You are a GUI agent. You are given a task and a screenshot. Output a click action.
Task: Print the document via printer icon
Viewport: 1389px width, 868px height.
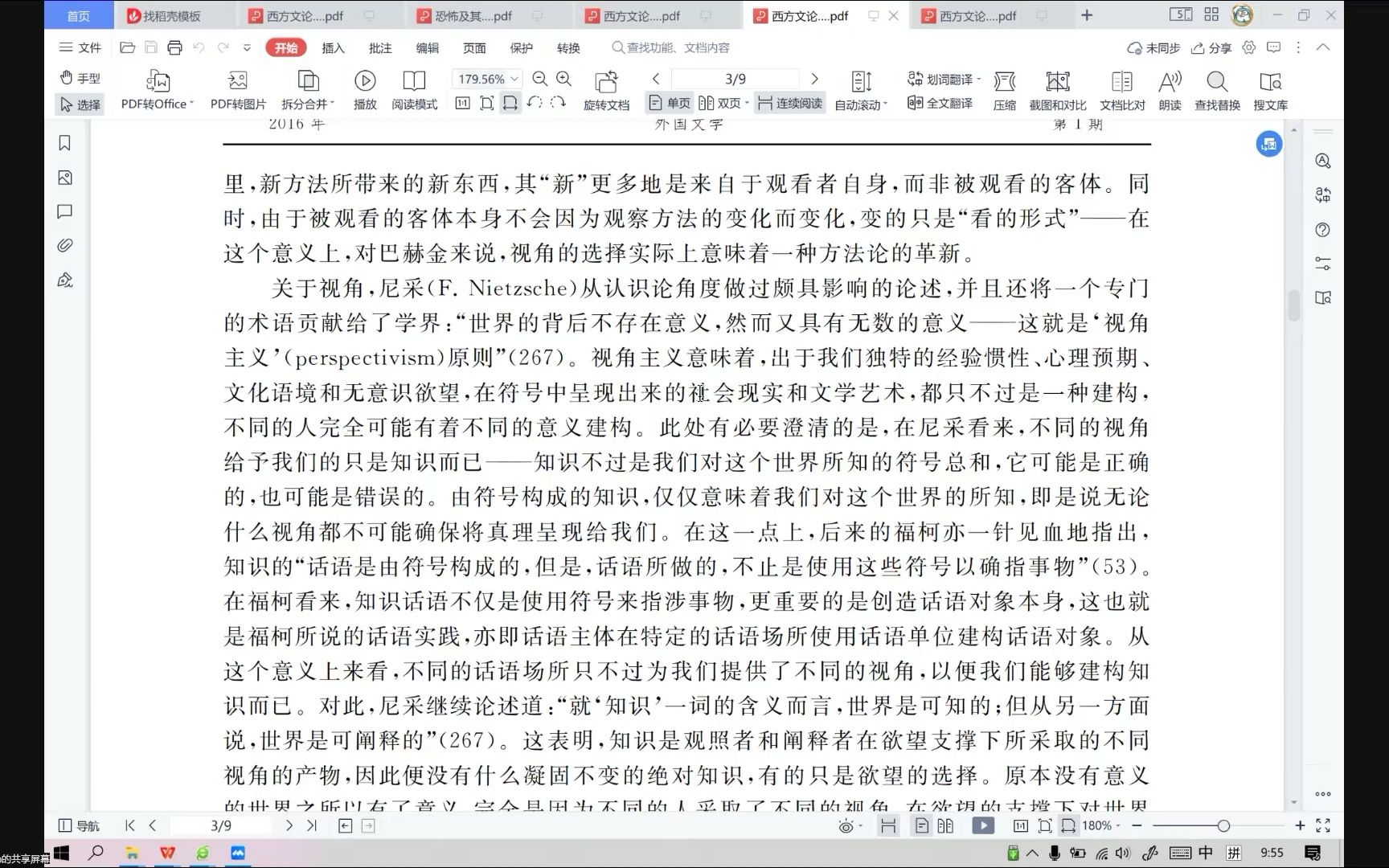coord(174,47)
